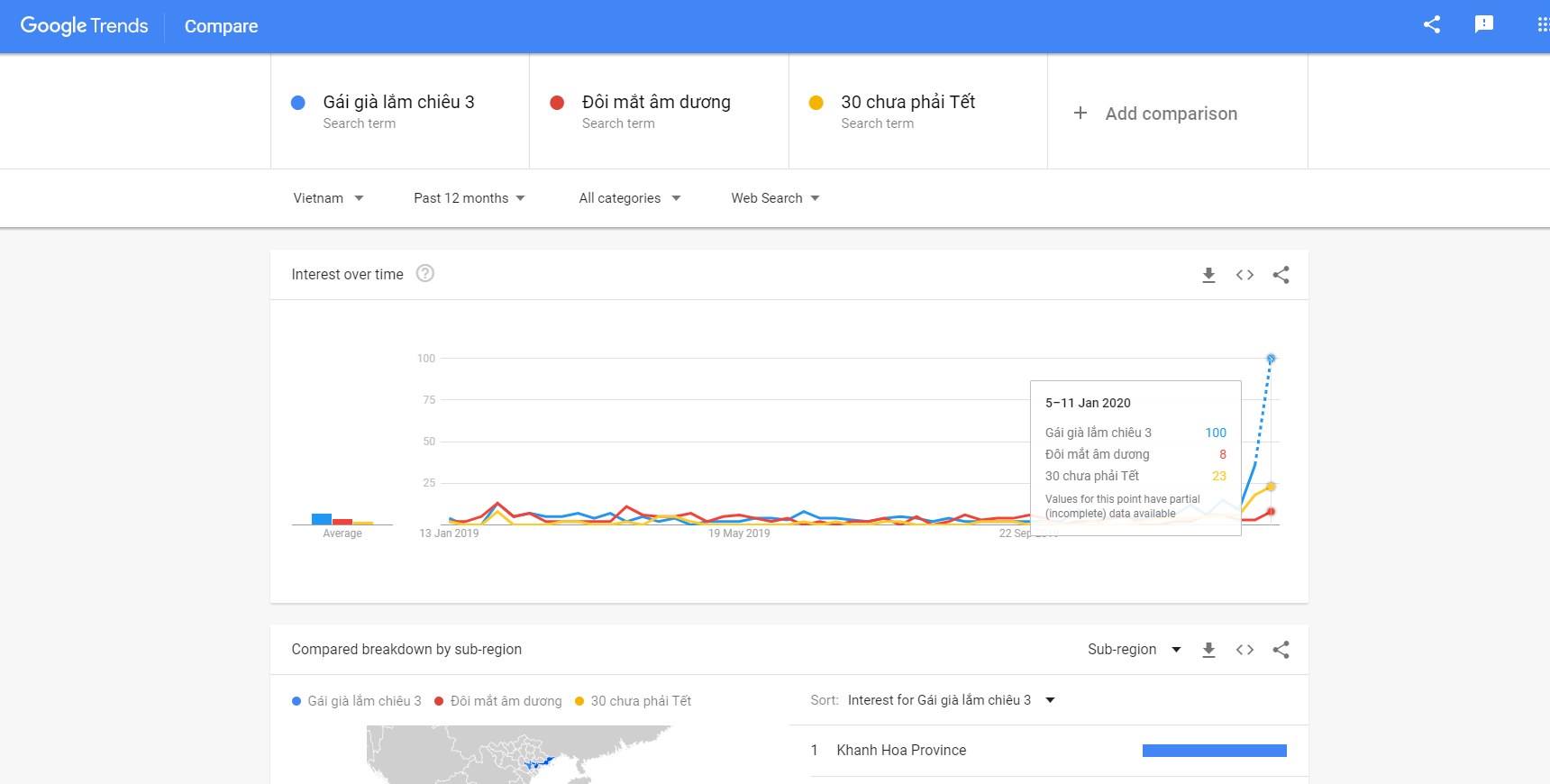Open the All categories dropdown

[x=629, y=198]
